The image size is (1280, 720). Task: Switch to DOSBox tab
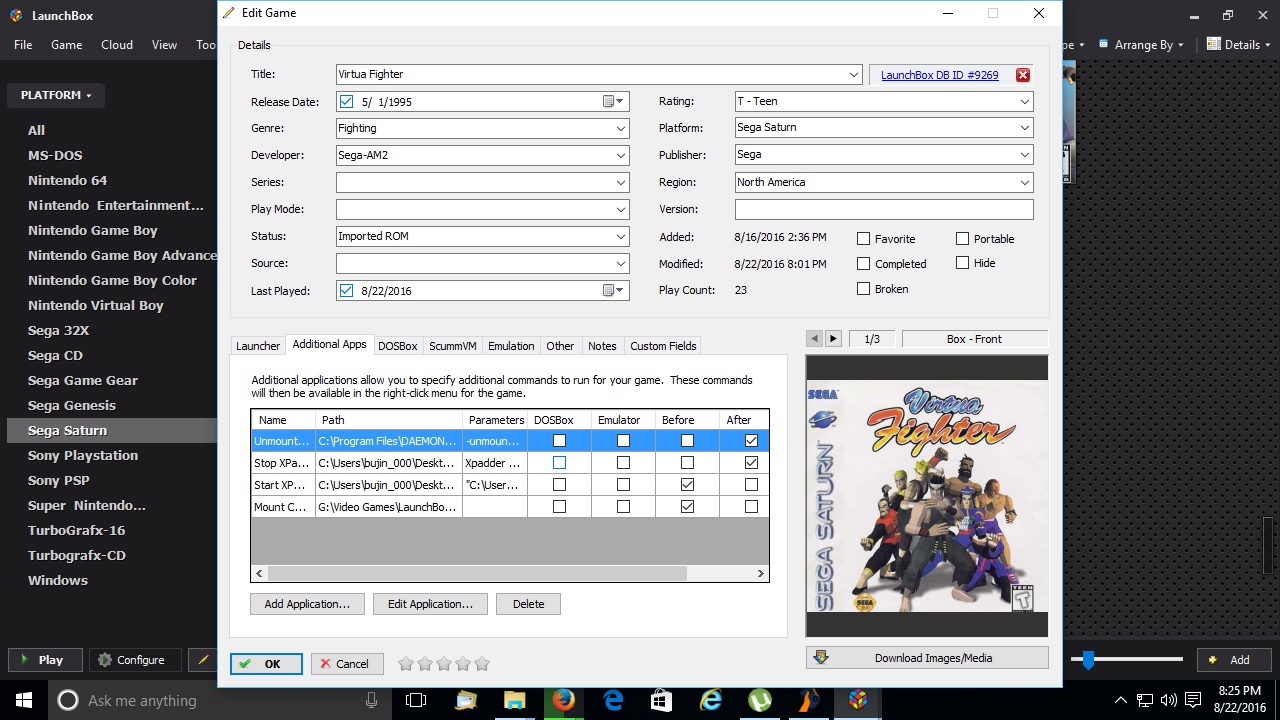(x=397, y=346)
